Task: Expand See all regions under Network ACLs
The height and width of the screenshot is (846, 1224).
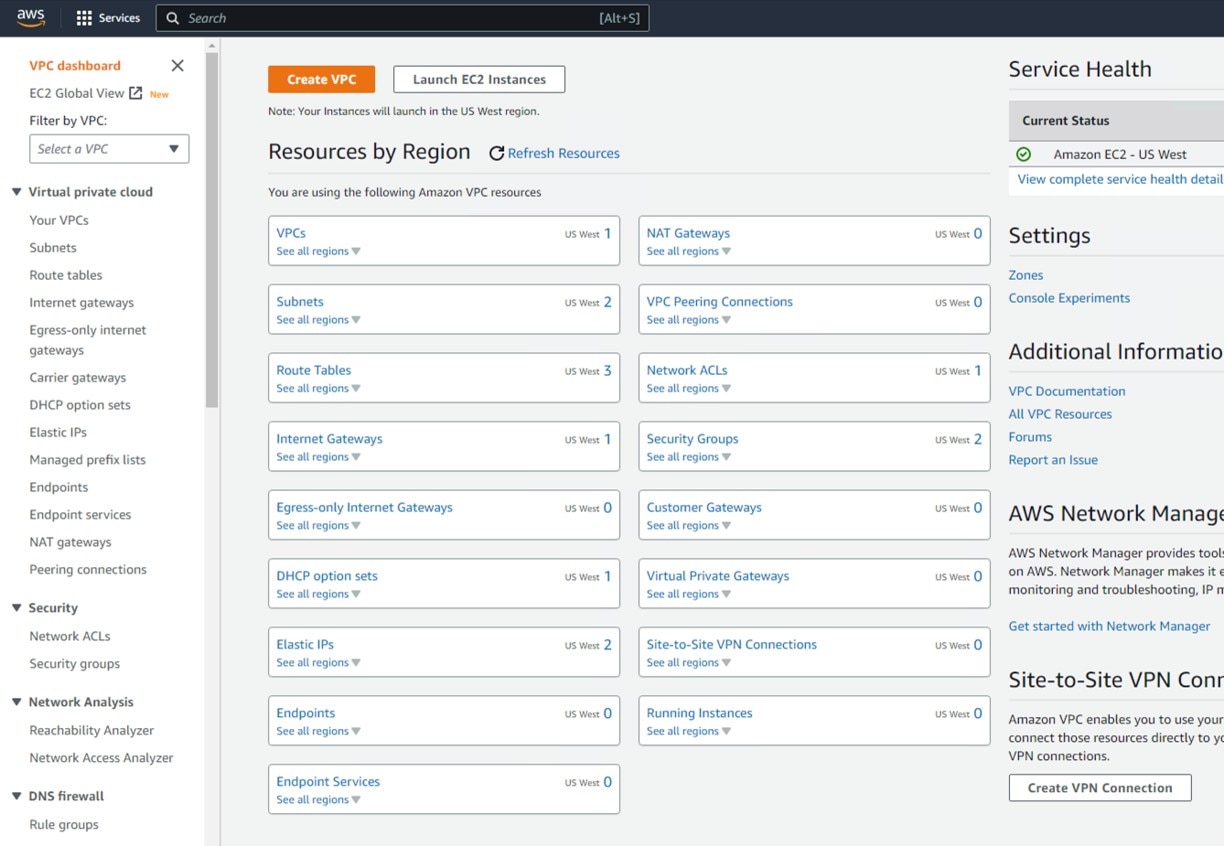Action: (688, 388)
